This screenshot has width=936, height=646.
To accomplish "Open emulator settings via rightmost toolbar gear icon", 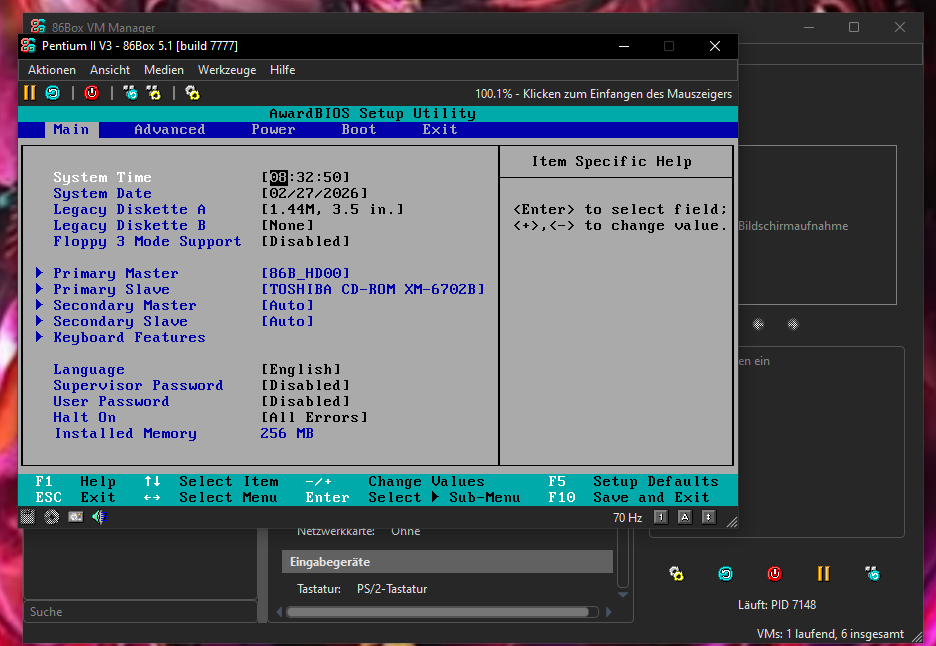I will click(192, 93).
